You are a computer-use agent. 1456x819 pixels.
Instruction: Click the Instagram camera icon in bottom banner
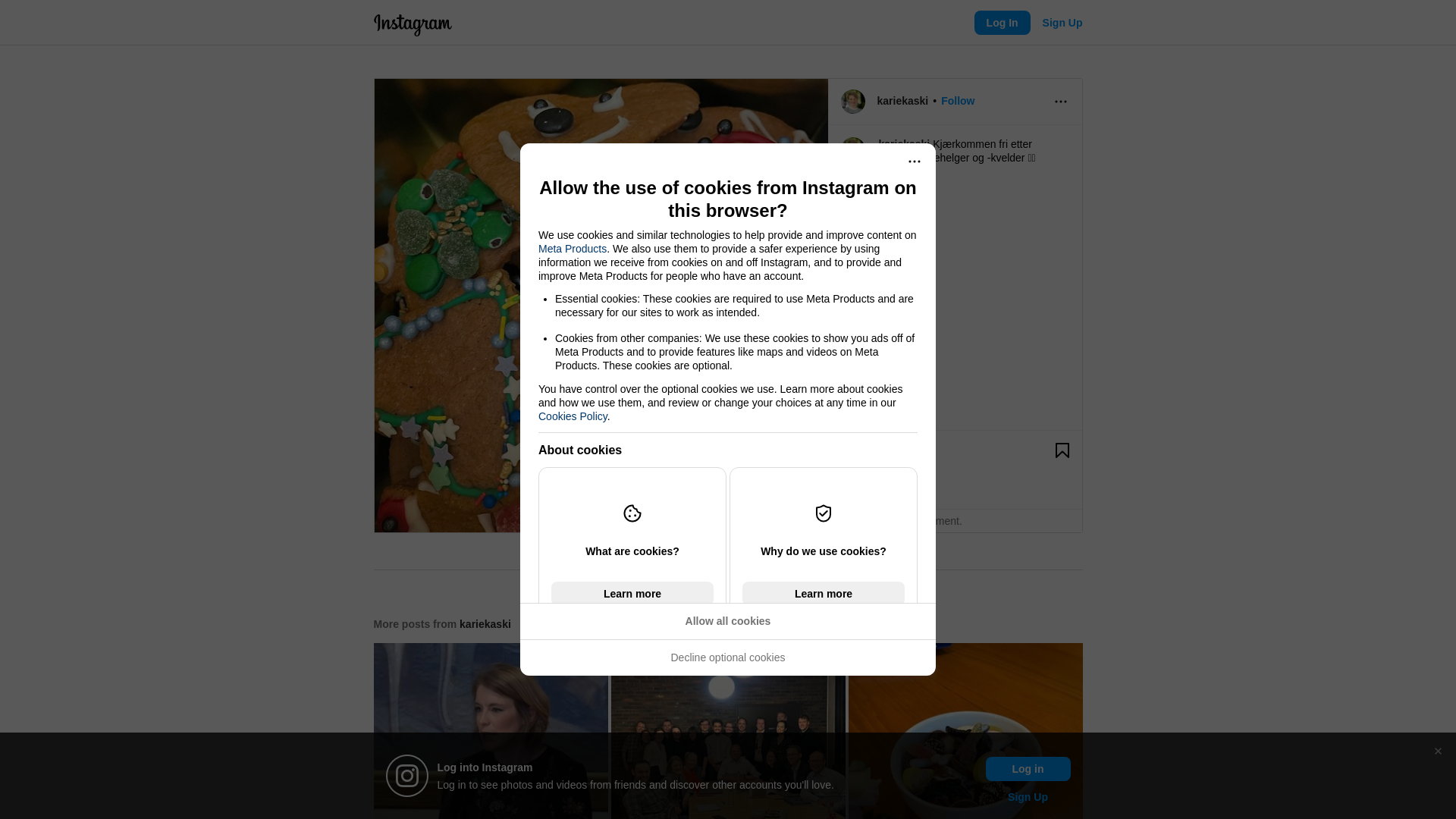[x=407, y=776]
